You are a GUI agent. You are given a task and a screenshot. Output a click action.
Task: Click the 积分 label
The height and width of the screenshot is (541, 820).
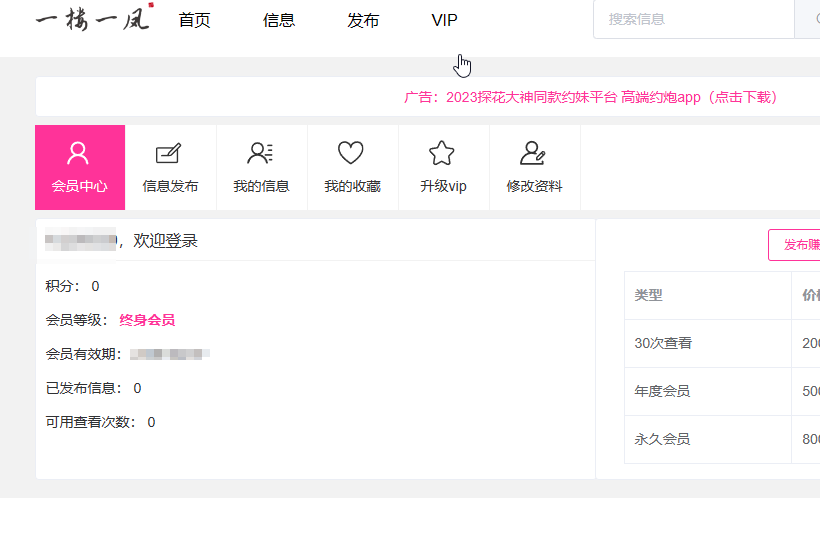[63, 286]
